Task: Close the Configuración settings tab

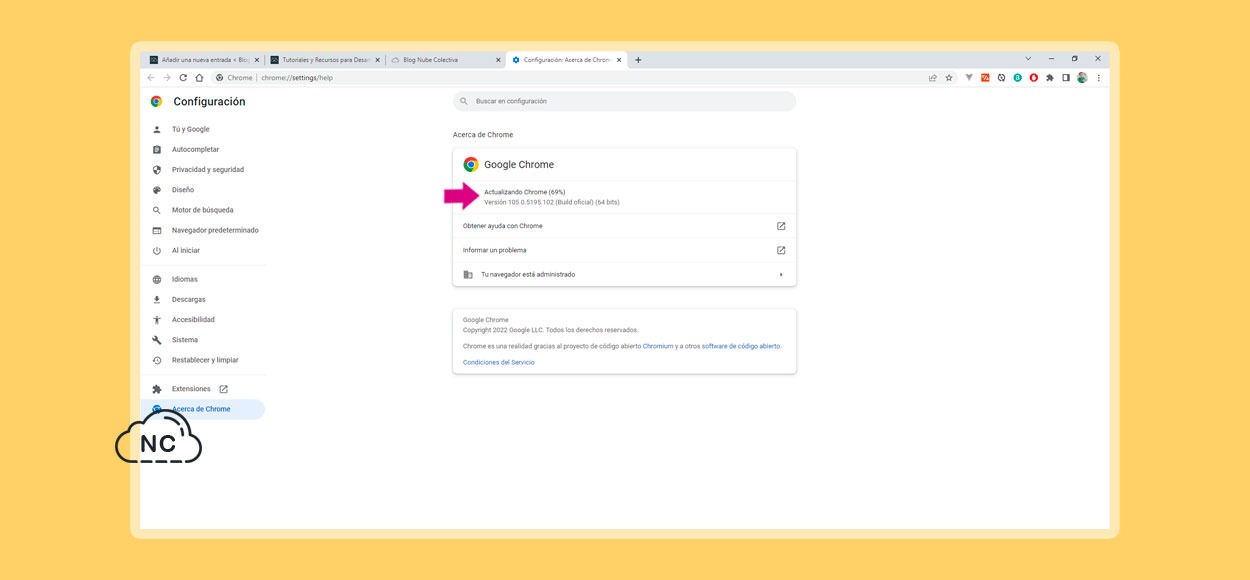Action: [x=619, y=60]
